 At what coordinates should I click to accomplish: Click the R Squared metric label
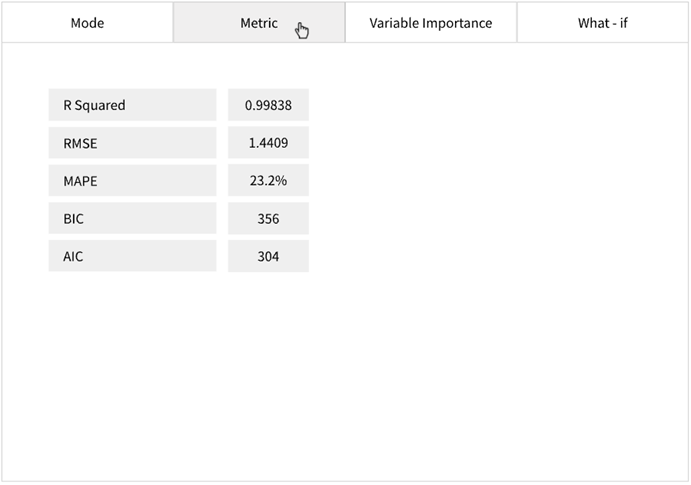coord(132,105)
